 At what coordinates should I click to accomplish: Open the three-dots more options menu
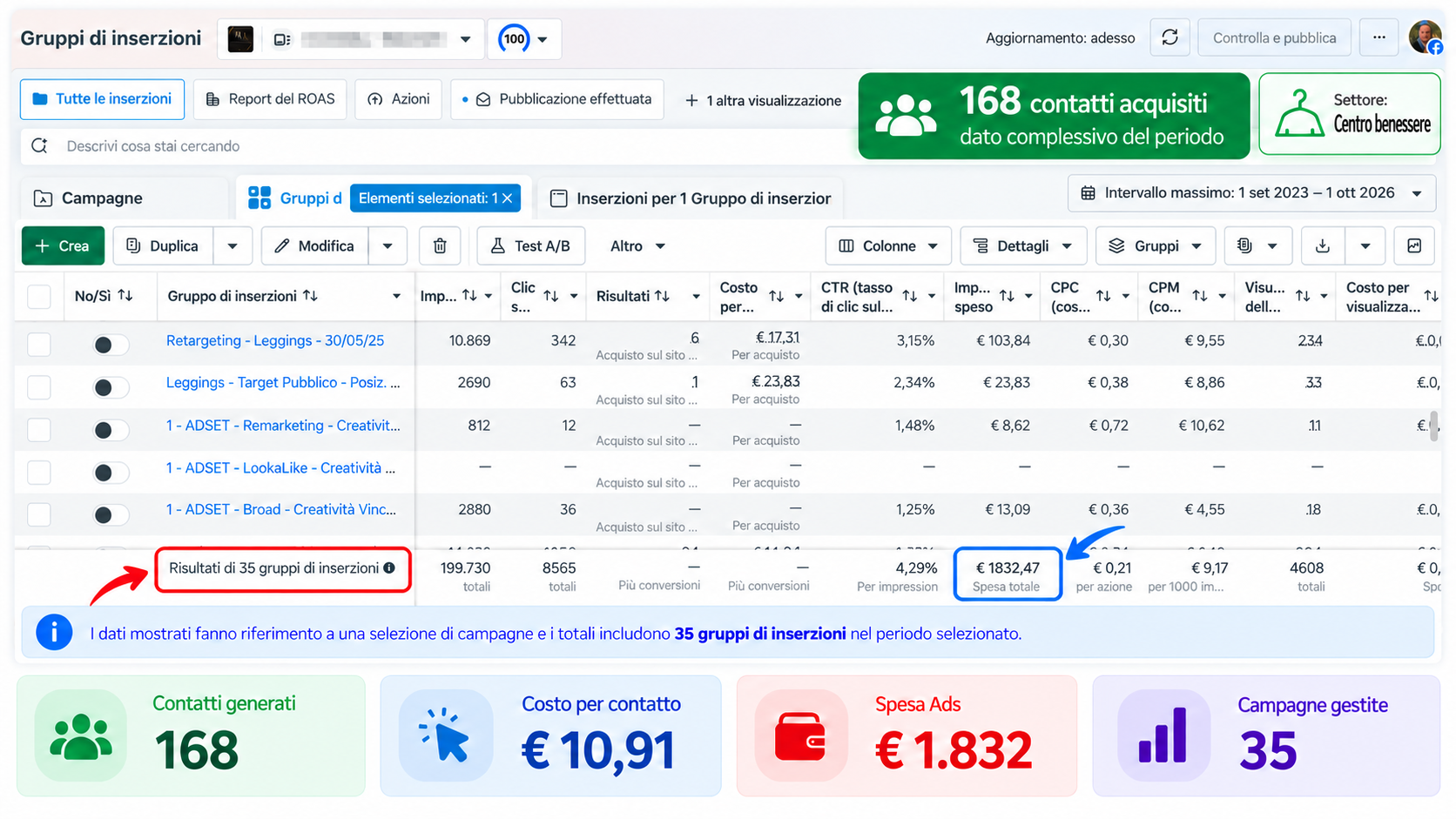pos(1378,37)
